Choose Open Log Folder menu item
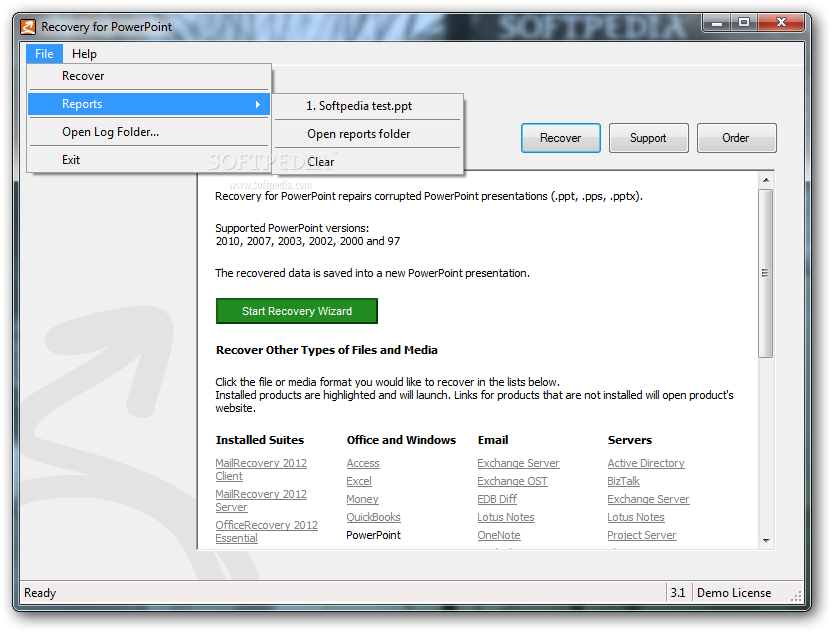 [150, 132]
